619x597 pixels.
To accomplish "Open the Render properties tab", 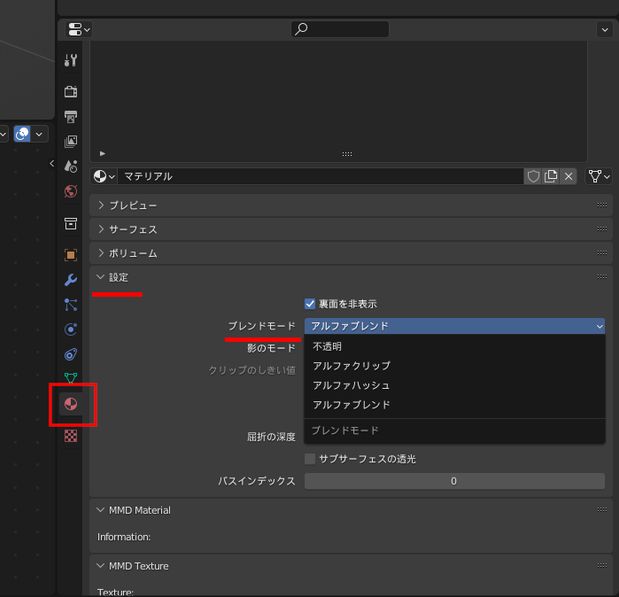I will pos(71,92).
